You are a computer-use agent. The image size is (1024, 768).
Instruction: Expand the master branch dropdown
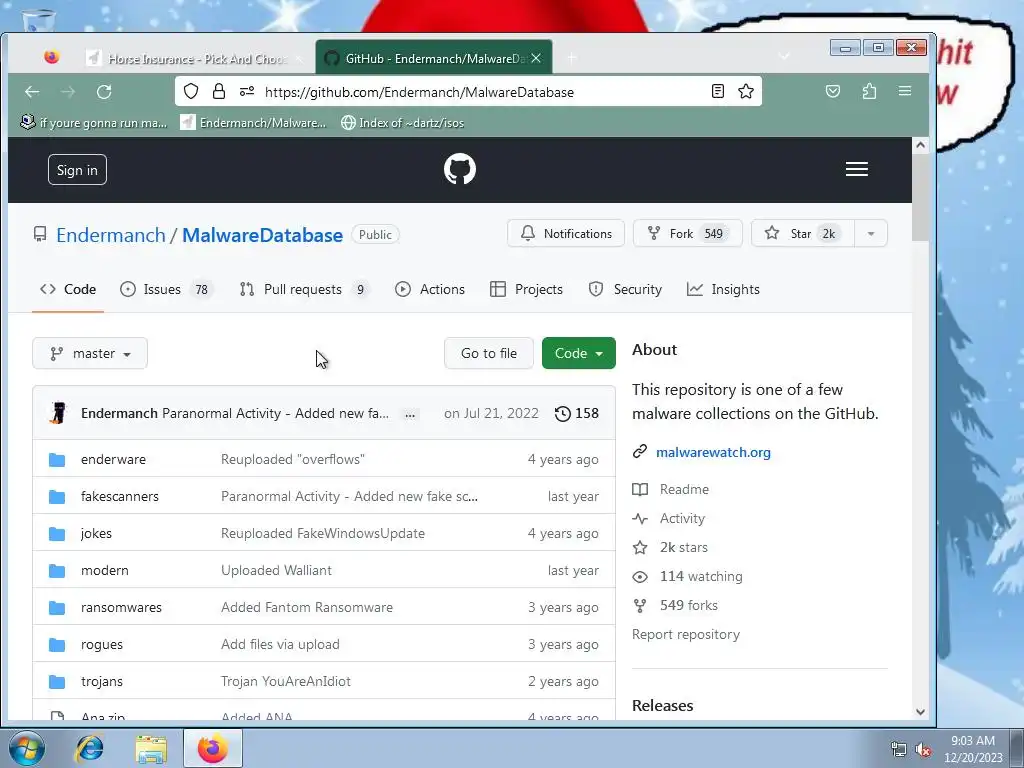[x=90, y=353]
